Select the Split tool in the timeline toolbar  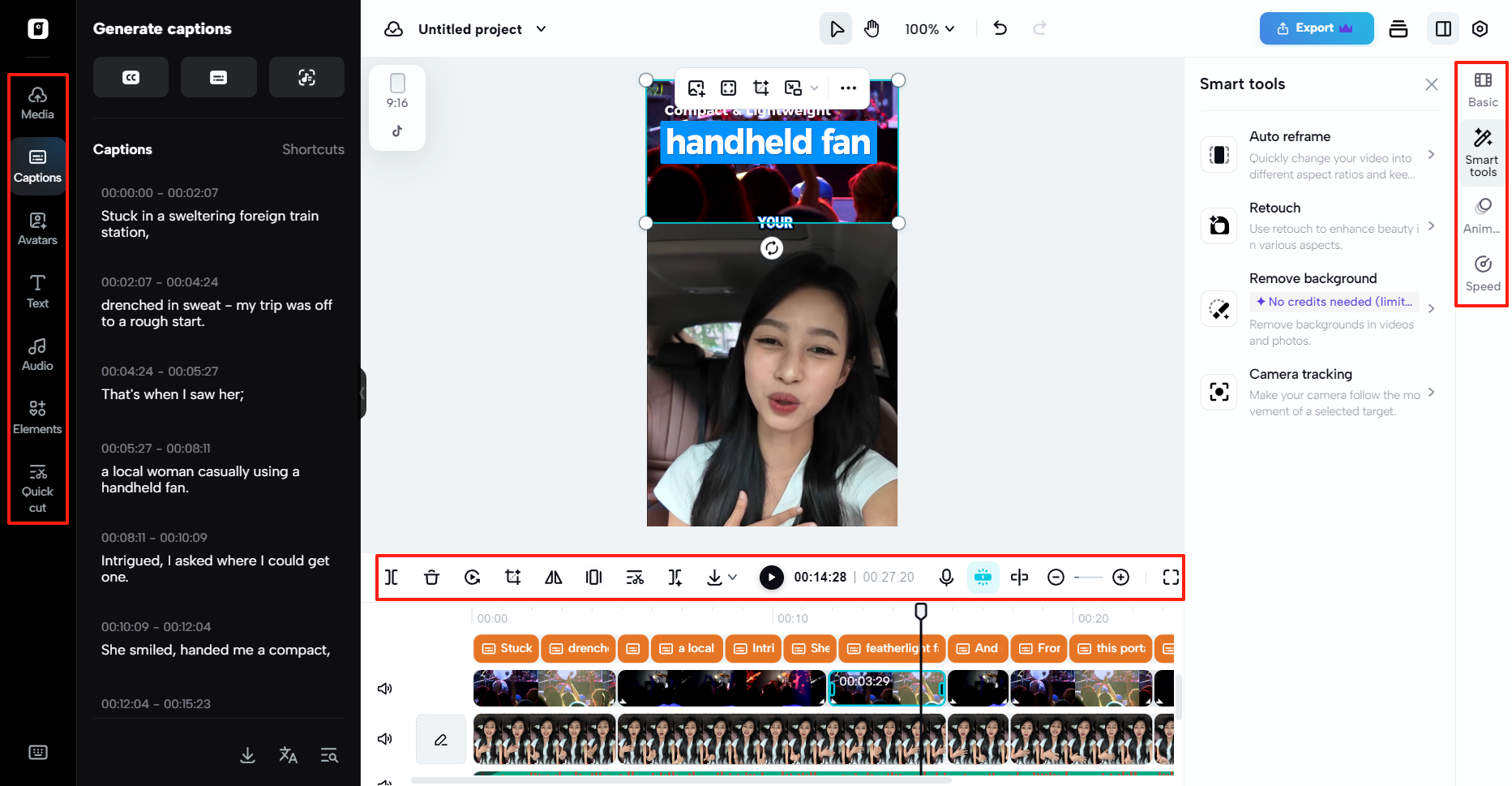(392, 577)
